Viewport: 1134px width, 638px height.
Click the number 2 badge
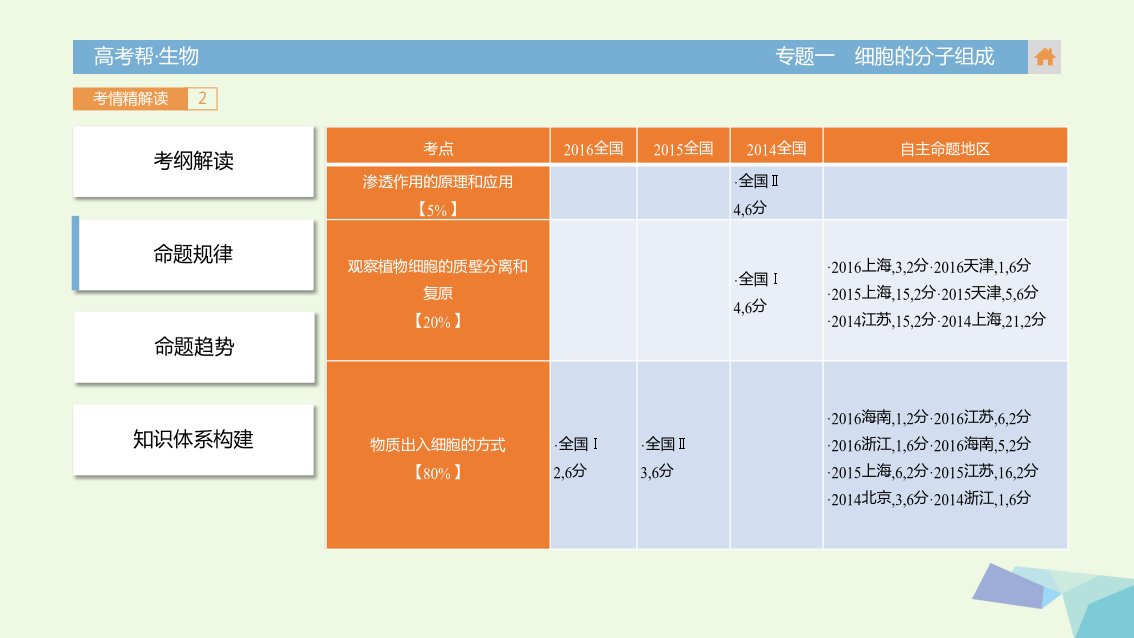tap(202, 98)
